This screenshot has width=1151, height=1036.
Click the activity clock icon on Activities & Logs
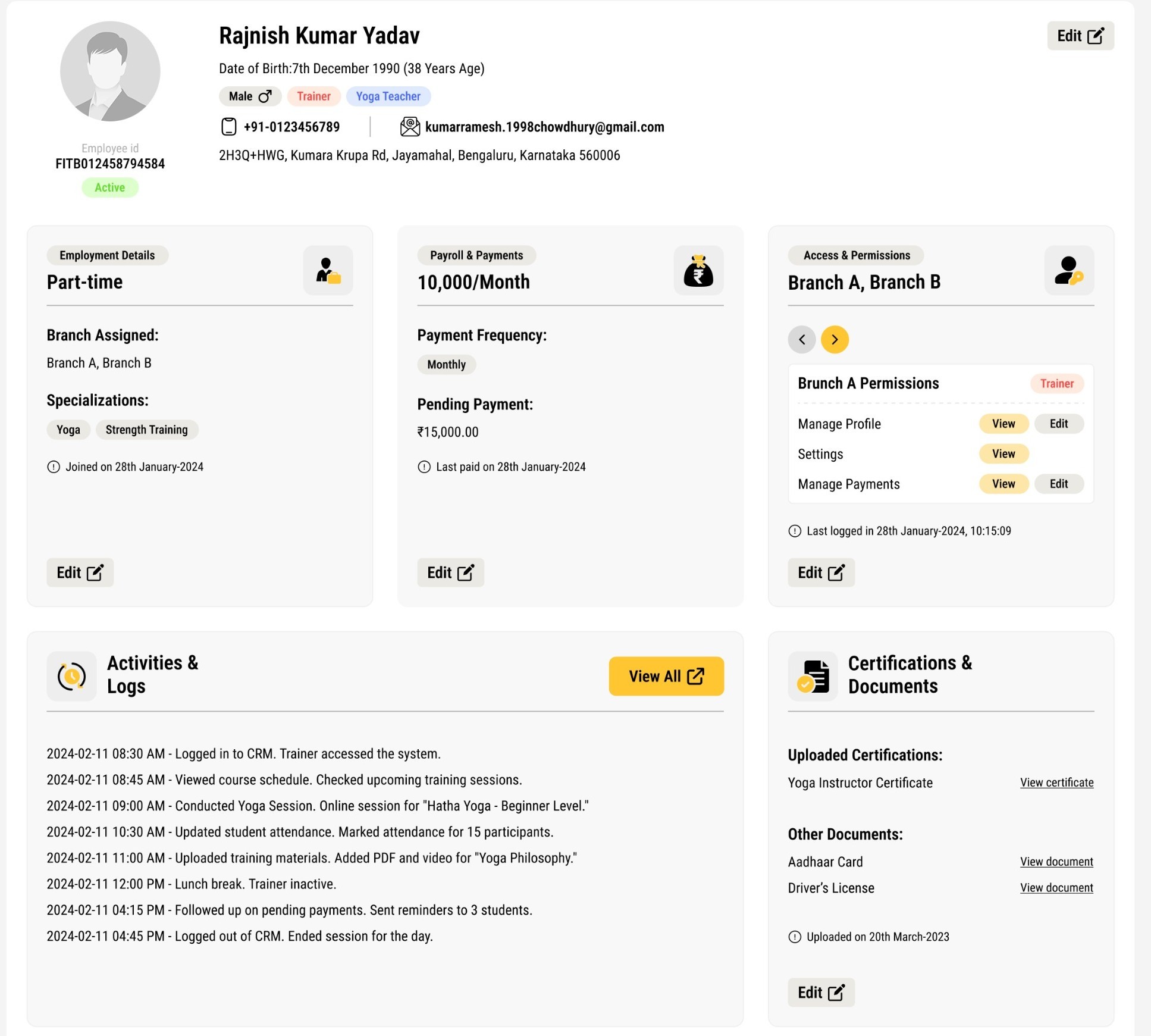tap(71, 676)
